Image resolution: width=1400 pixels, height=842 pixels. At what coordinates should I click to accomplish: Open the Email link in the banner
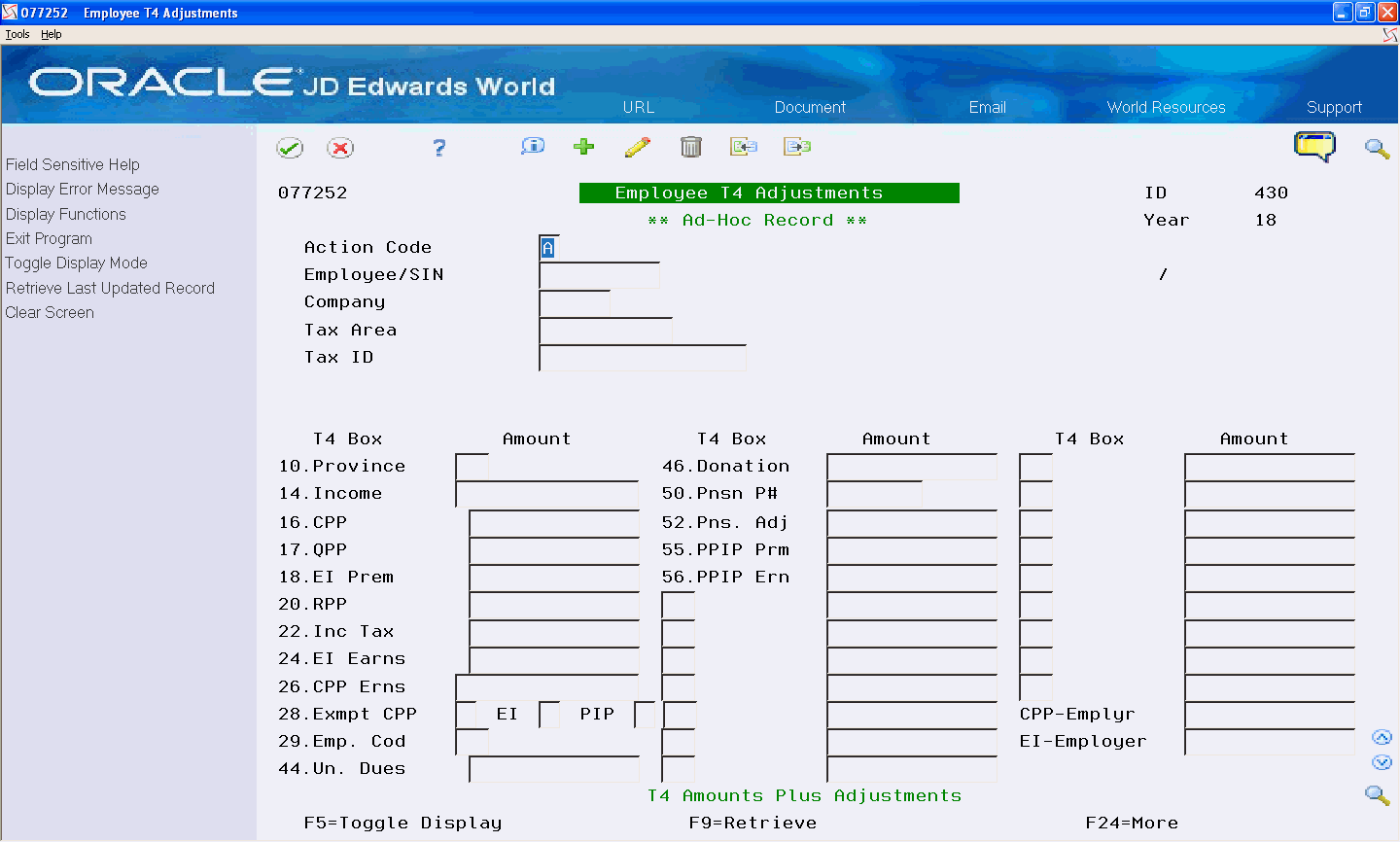tap(987, 107)
